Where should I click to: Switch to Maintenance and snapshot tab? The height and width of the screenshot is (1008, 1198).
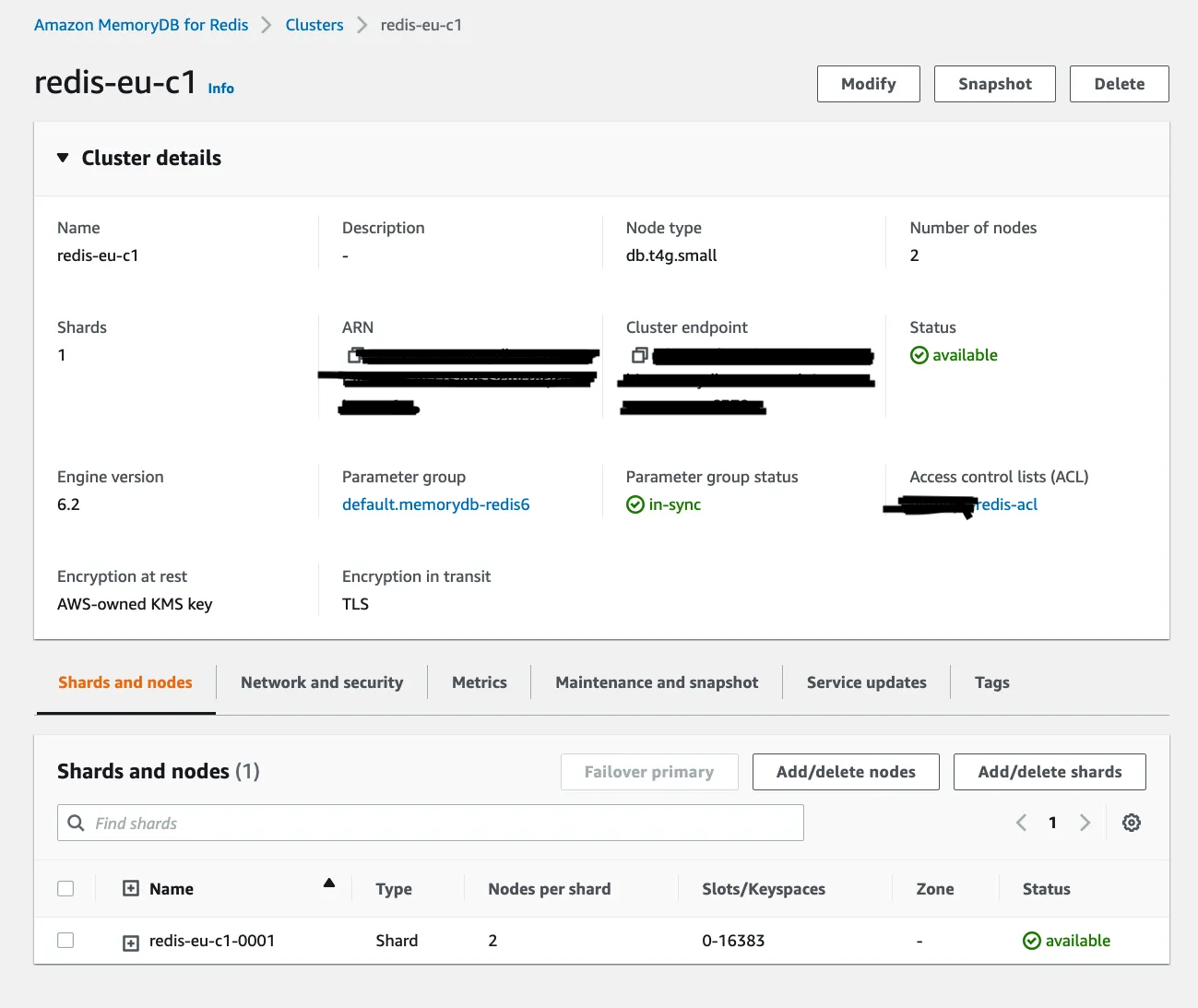pyautogui.click(x=657, y=682)
